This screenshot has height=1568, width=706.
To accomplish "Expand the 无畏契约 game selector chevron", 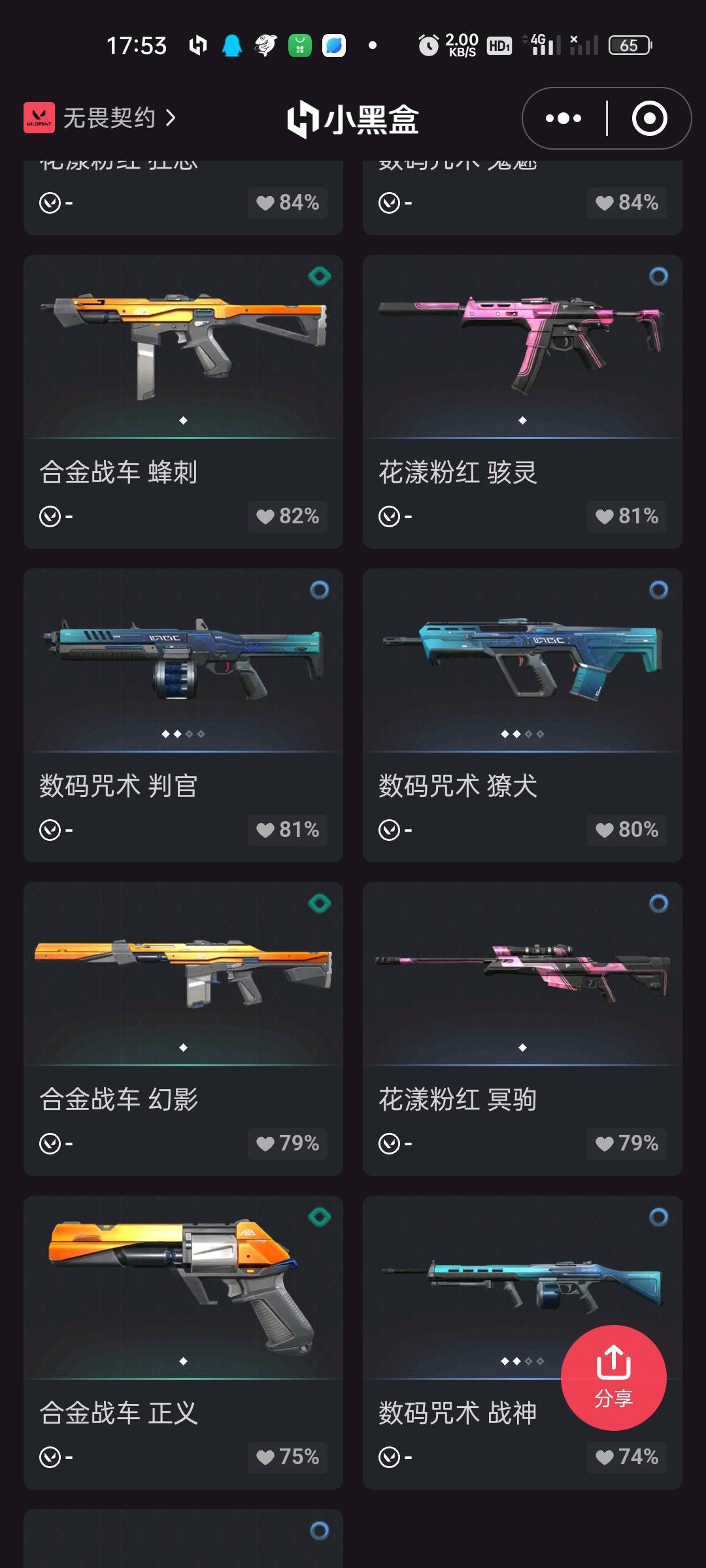I will (171, 118).
